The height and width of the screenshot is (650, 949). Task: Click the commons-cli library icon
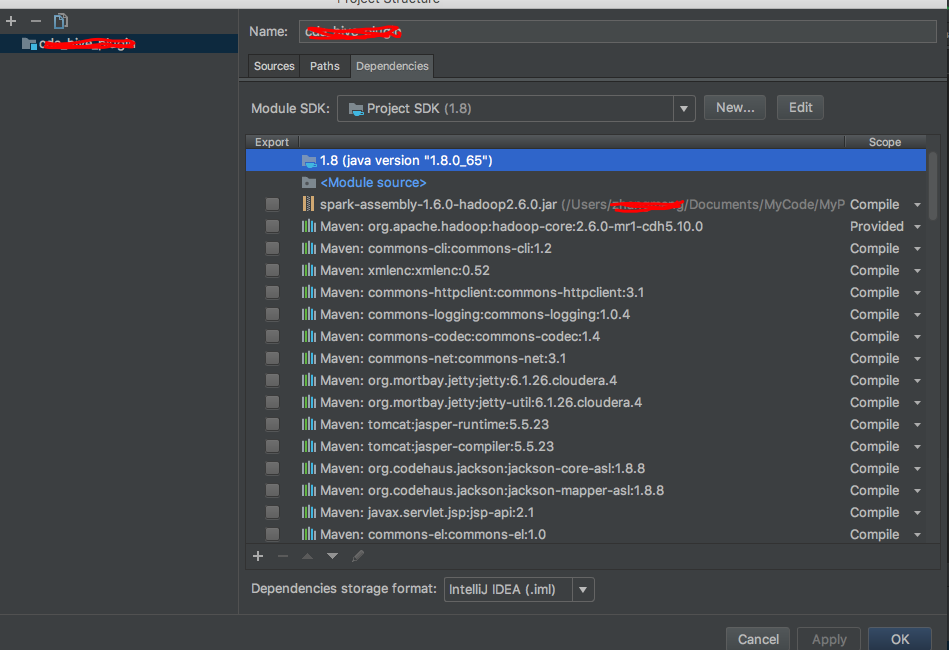coord(309,248)
